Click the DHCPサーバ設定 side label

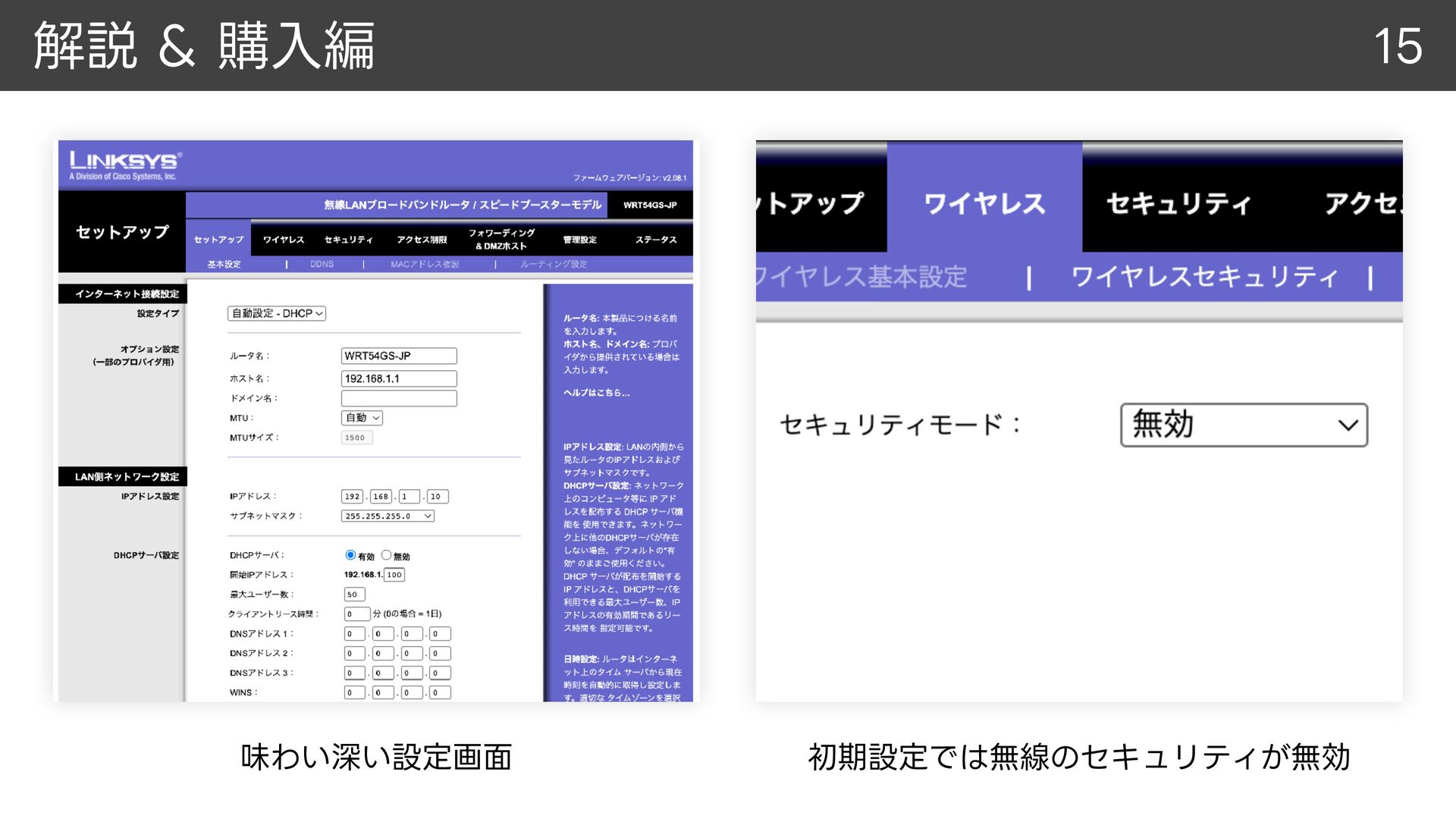click(x=146, y=555)
